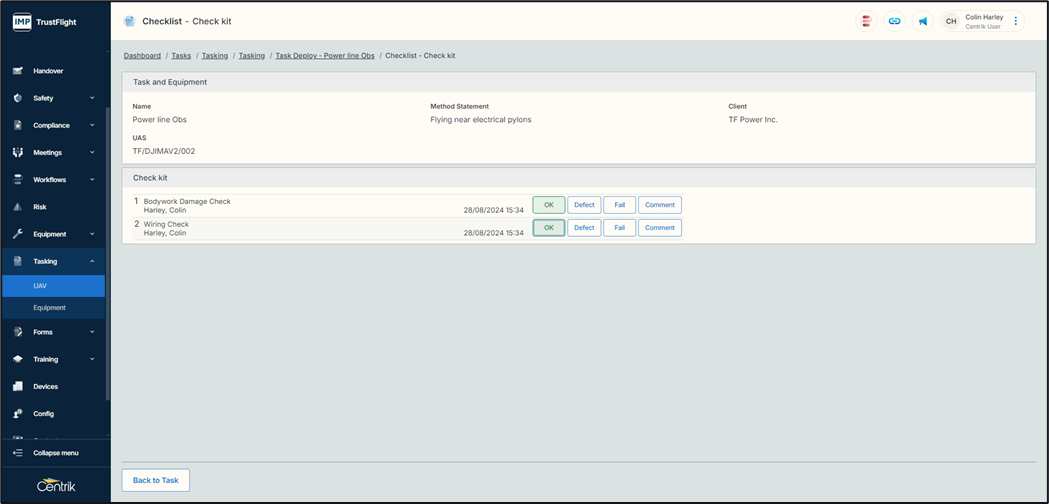Click the megaphone announcements icon
This screenshot has height=504, width=1049.
[922, 21]
